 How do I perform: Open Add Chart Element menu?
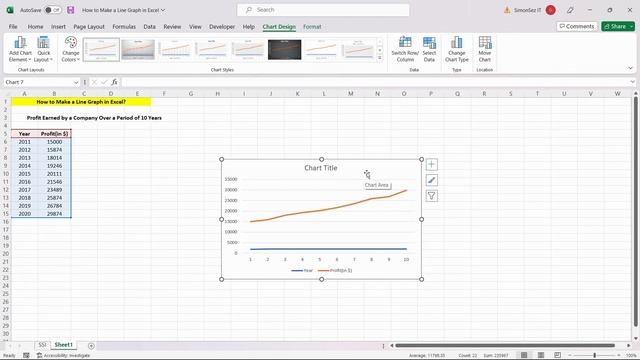point(20,49)
